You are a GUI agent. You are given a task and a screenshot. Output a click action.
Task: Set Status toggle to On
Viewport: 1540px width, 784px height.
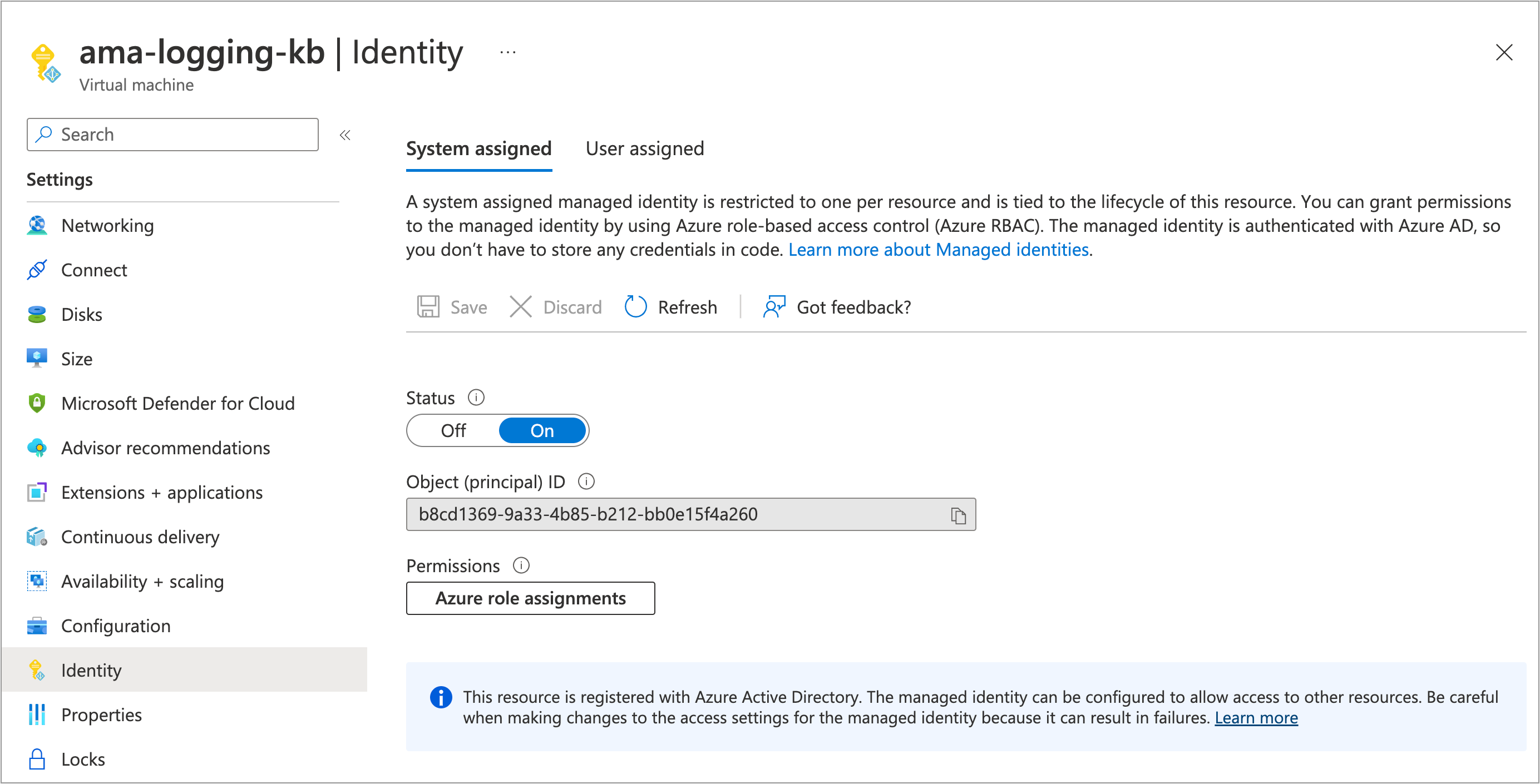coord(542,431)
